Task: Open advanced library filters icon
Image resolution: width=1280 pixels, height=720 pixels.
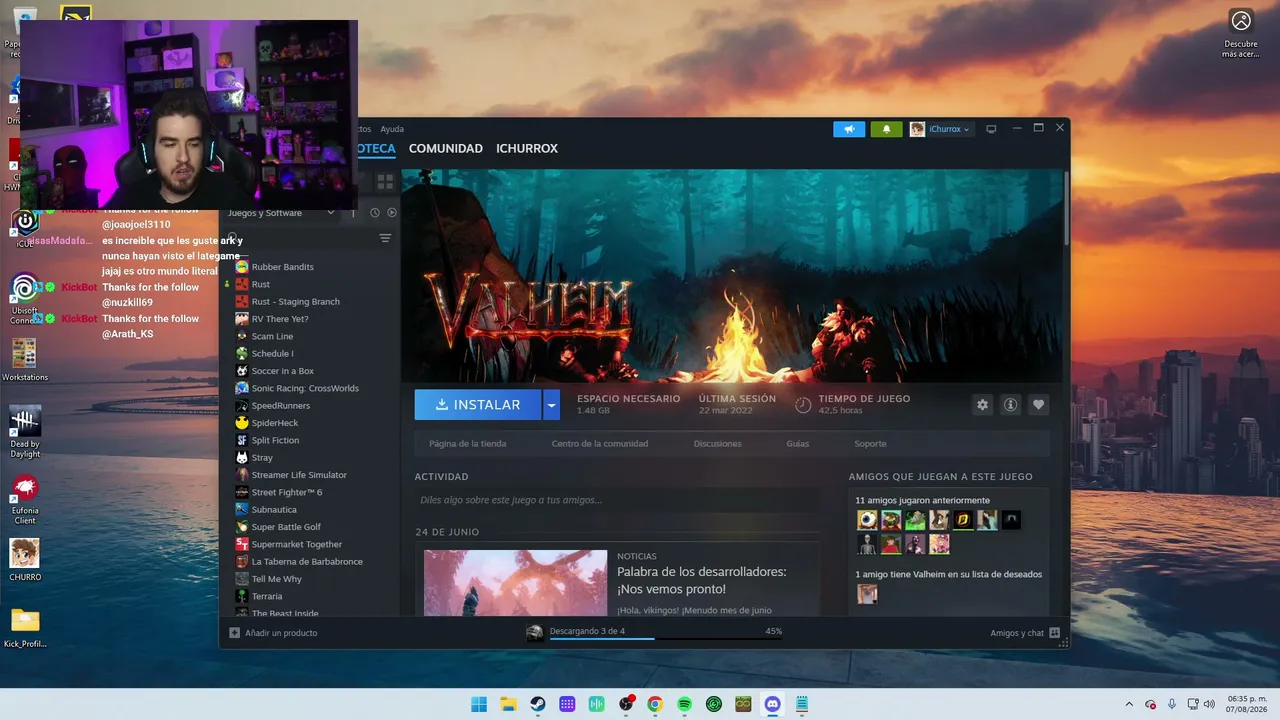Action: click(385, 238)
